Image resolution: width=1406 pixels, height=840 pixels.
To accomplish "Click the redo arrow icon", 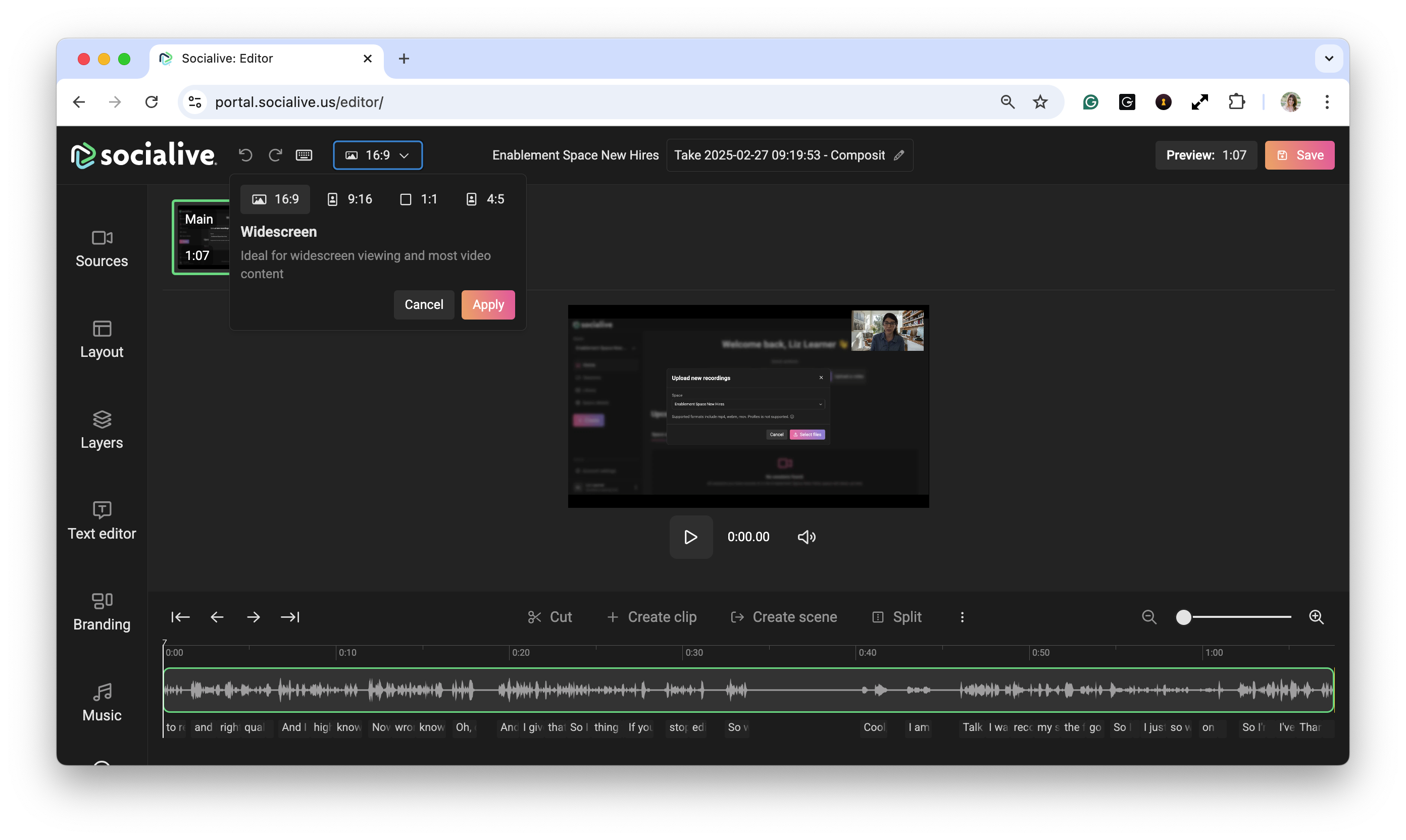I will click(x=275, y=155).
